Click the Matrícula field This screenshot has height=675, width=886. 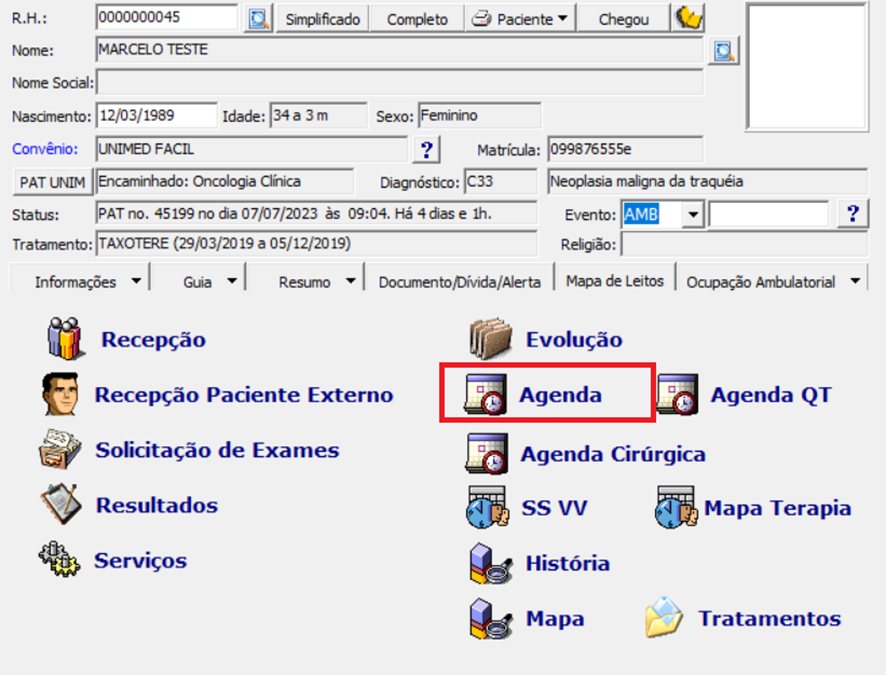(626, 149)
